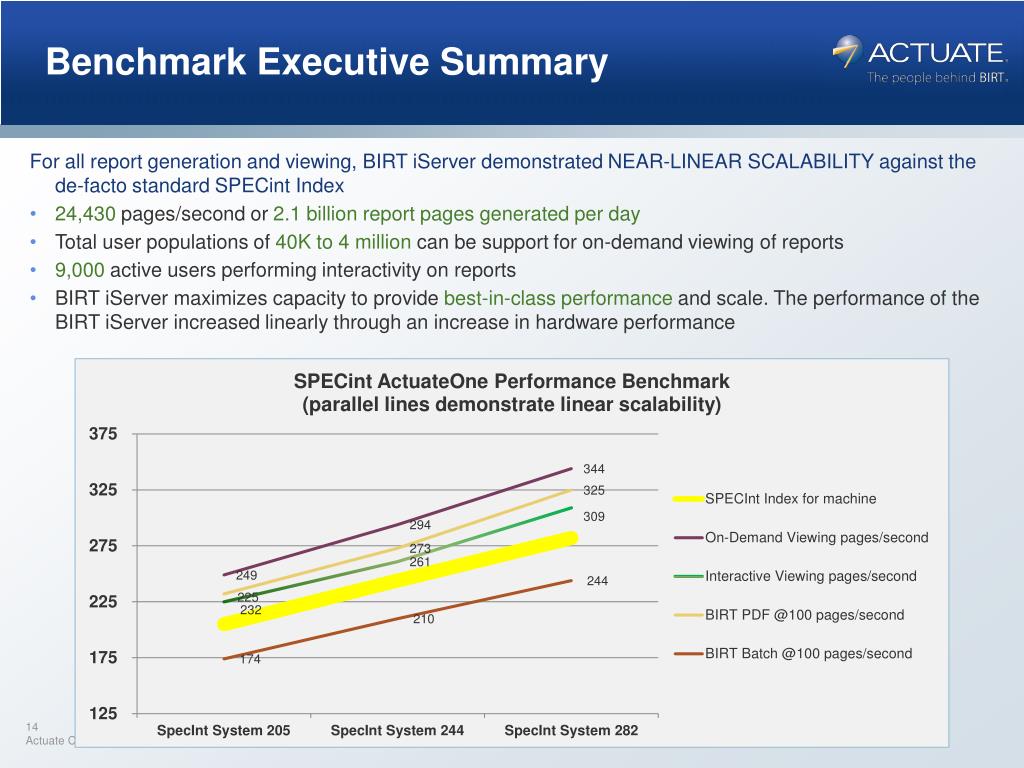Click the green "40K to 4 million" text

click(x=343, y=242)
